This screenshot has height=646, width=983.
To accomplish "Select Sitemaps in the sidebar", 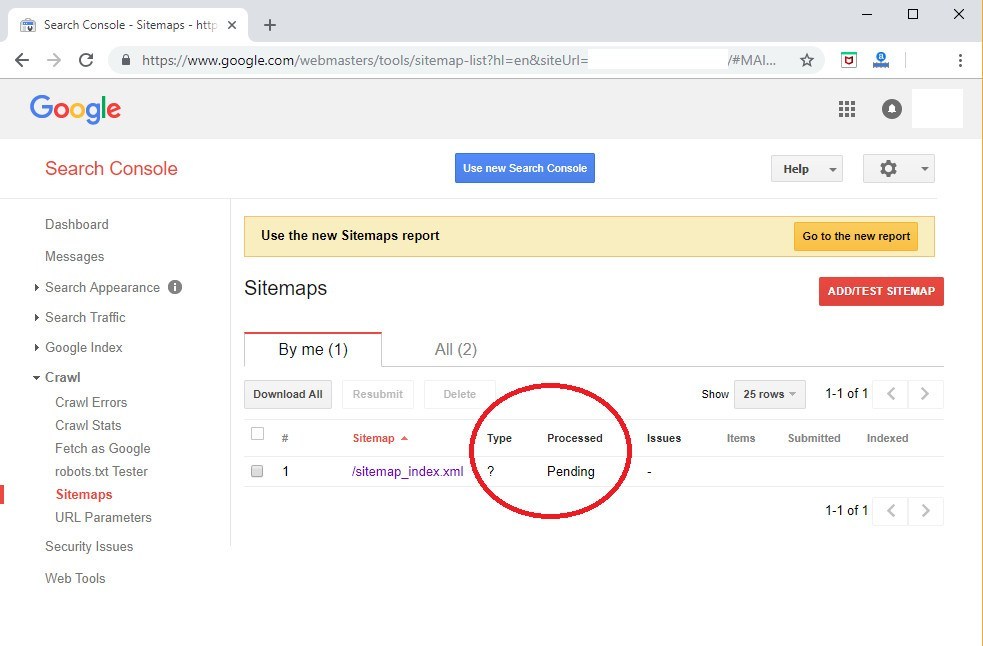I will click(x=84, y=494).
